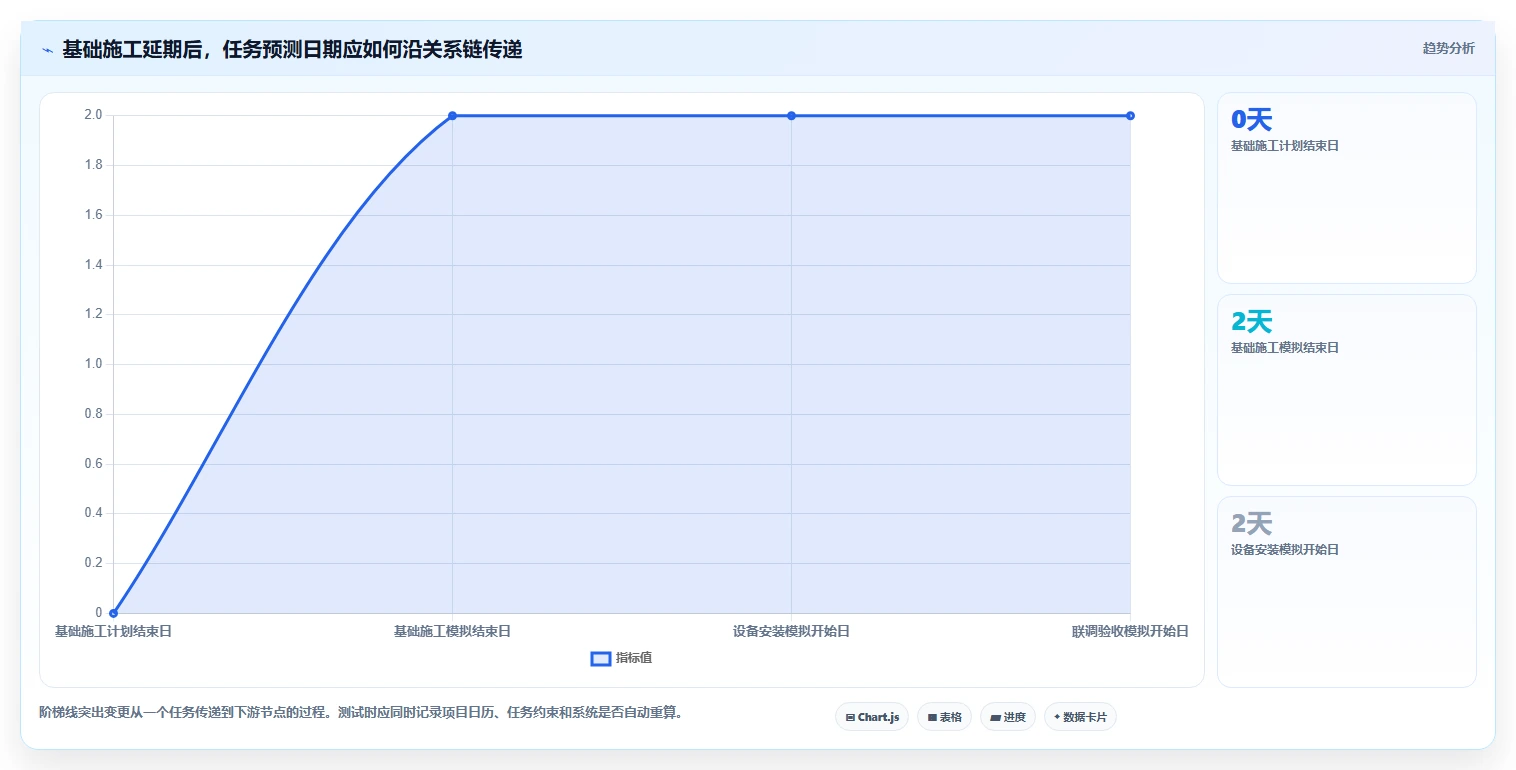Toggle the 指标值 legend item

coord(621,658)
